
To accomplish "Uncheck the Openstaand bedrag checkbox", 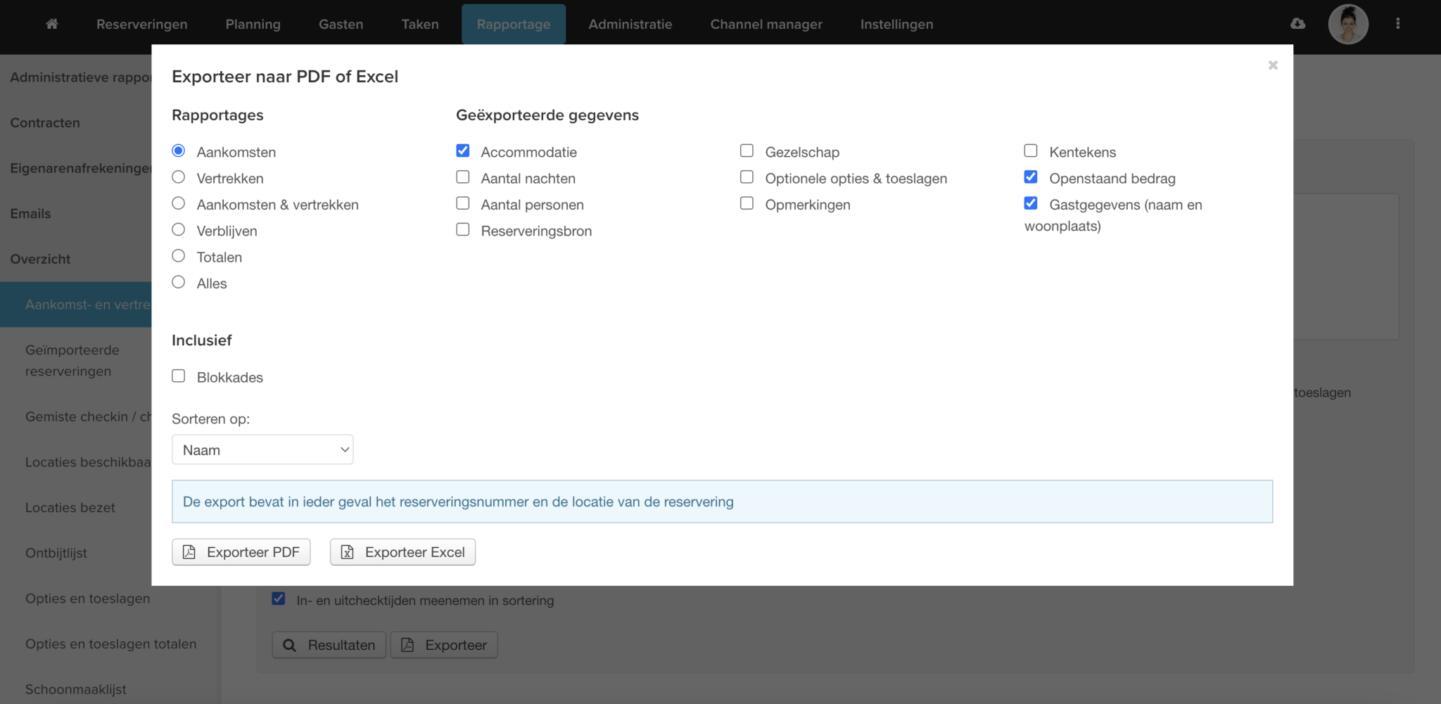I will tap(1031, 178).
